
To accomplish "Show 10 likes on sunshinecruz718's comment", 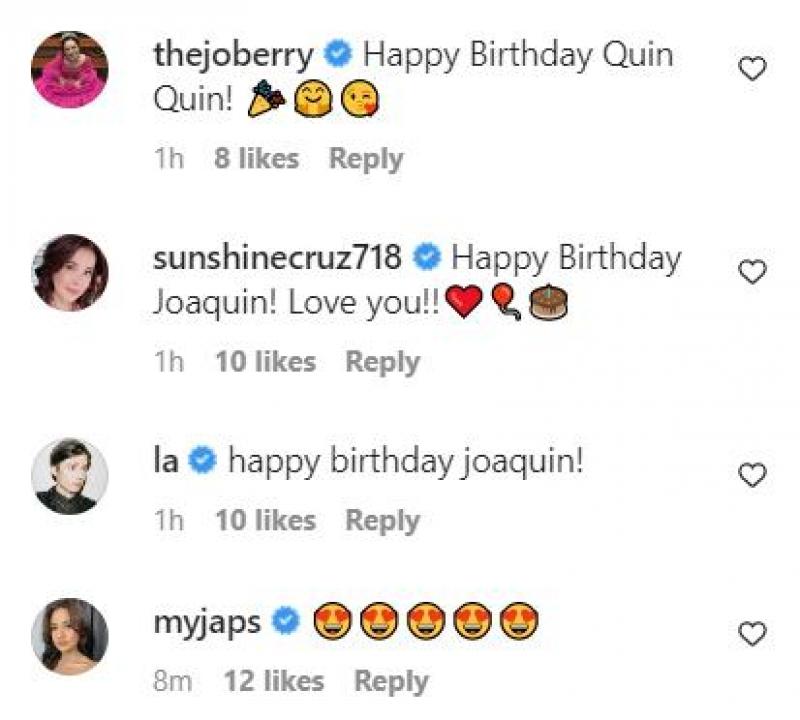I will pos(265,362).
